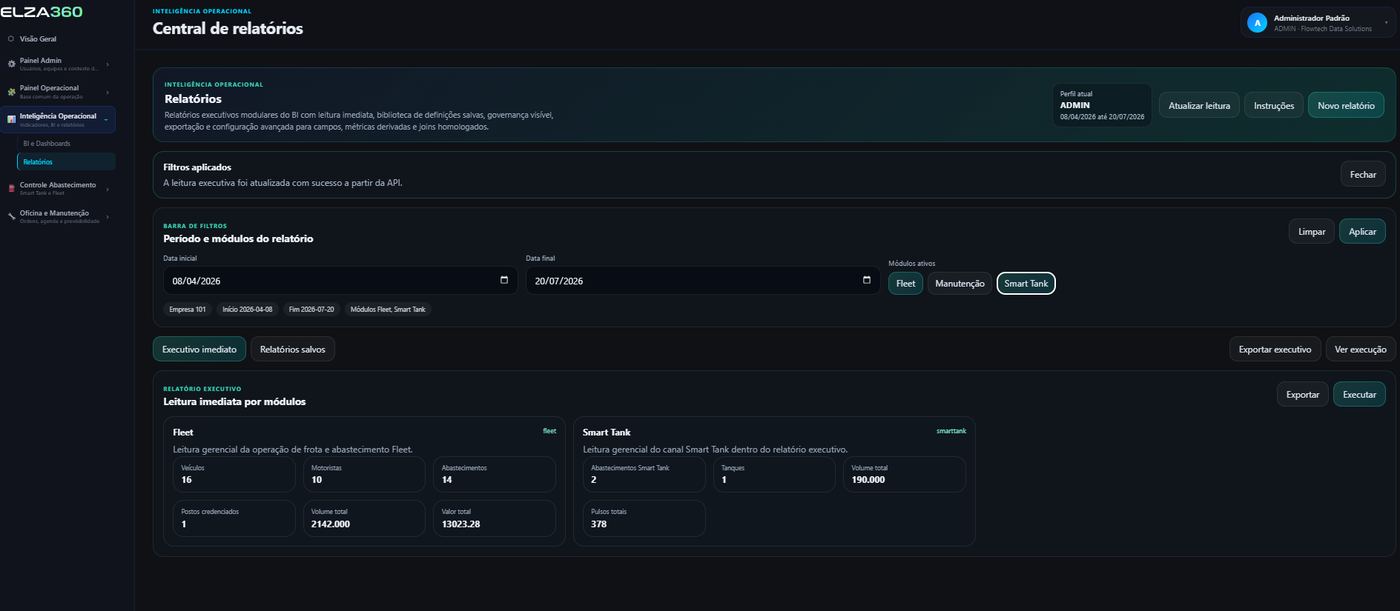Screen dimensions: 1400x611
Task: Clear filters with Limpar button
Action: tap(1311, 231)
